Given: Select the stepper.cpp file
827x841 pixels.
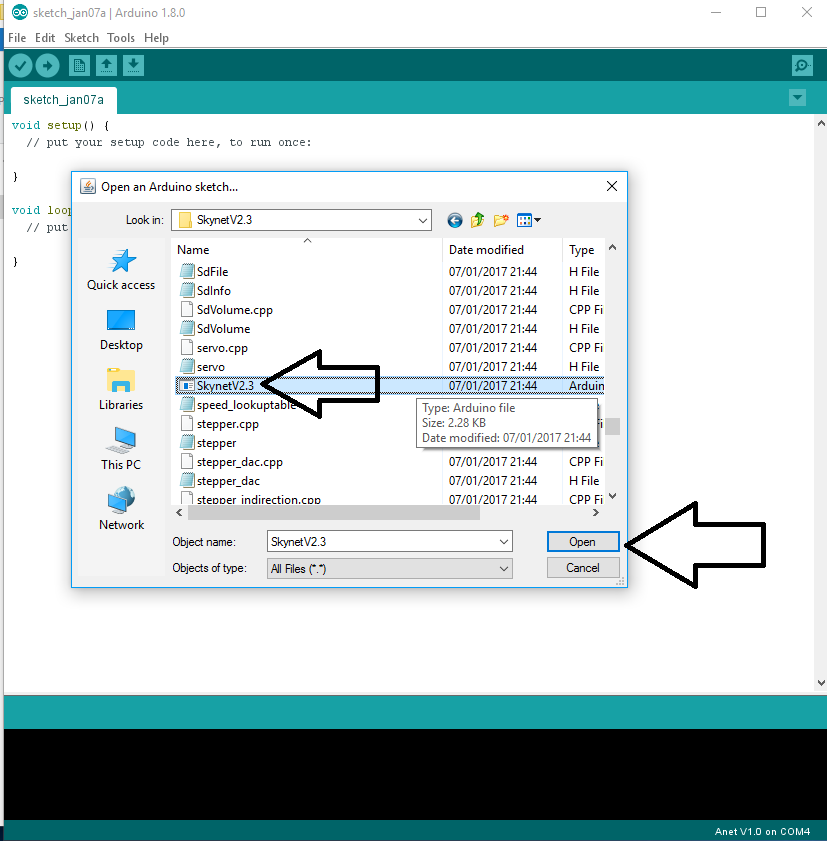Looking at the screenshot, I should point(227,424).
